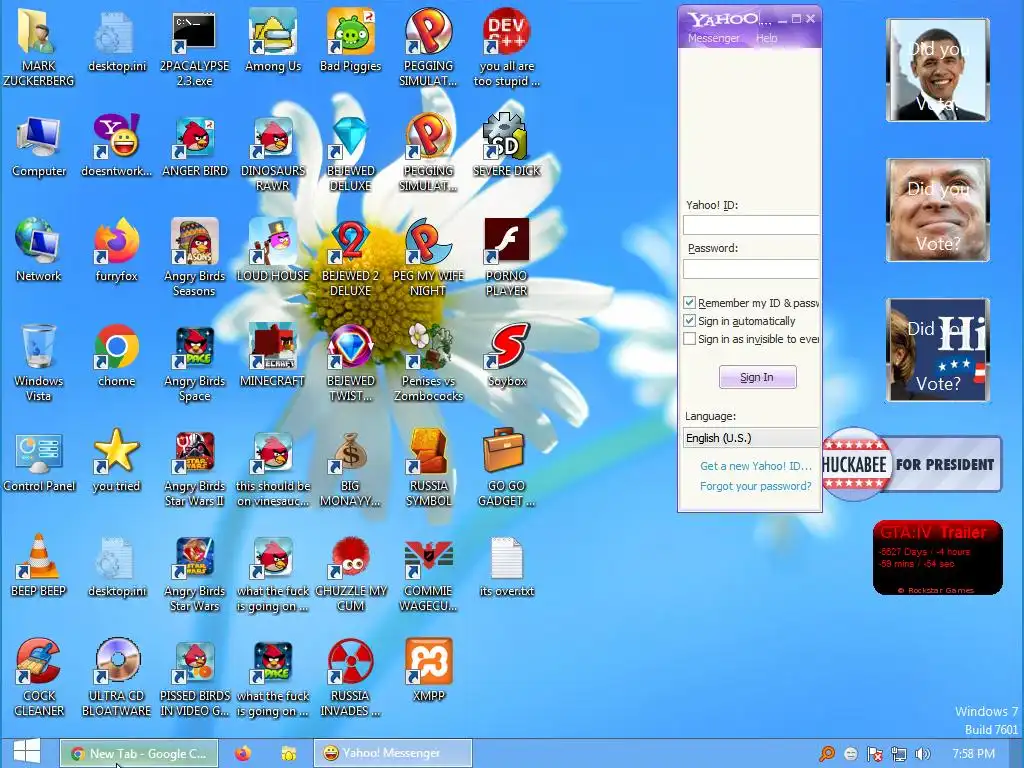Image resolution: width=1024 pixels, height=768 pixels.
Task: Switch to New Tab - Google Chrome taskbar item
Action: pos(139,753)
